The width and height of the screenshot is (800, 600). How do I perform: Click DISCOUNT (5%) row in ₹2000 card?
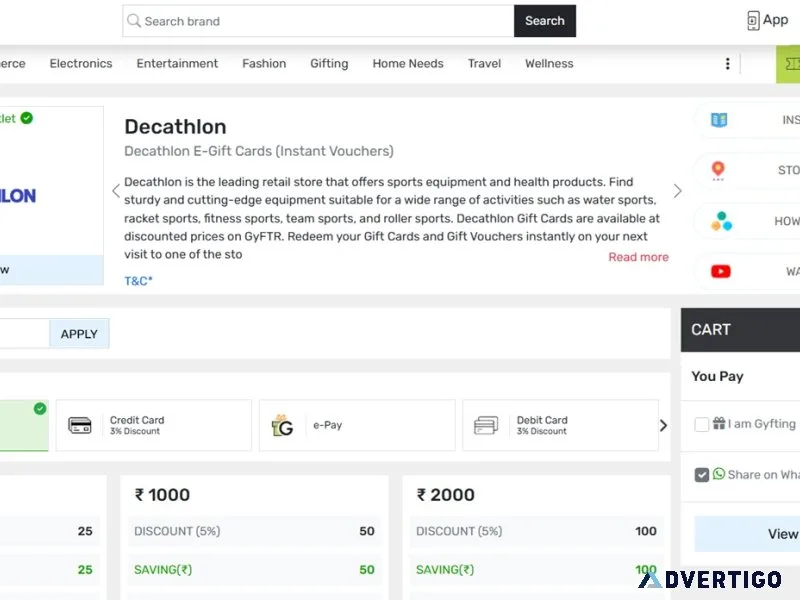point(536,531)
